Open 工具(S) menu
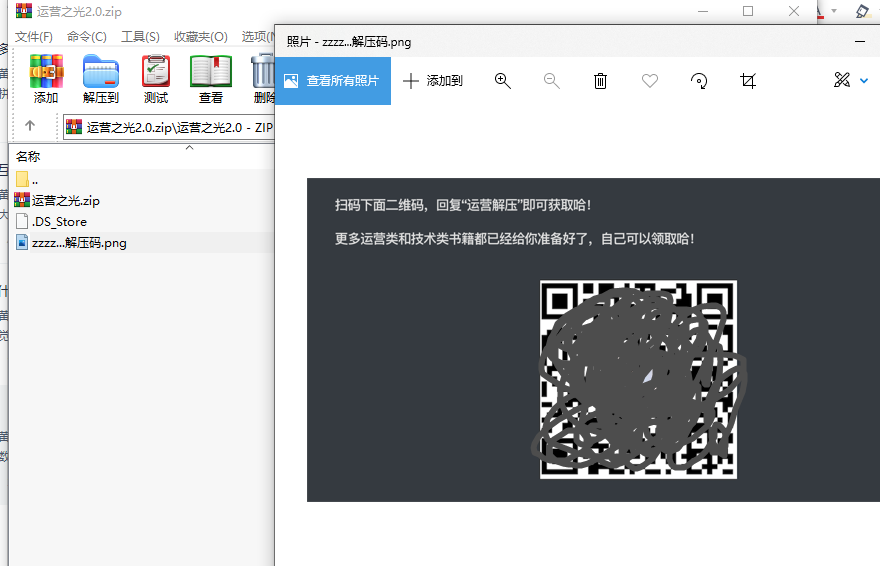Viewport: 880px width, 566px height. pyautogui.click(x=140, y=37)
